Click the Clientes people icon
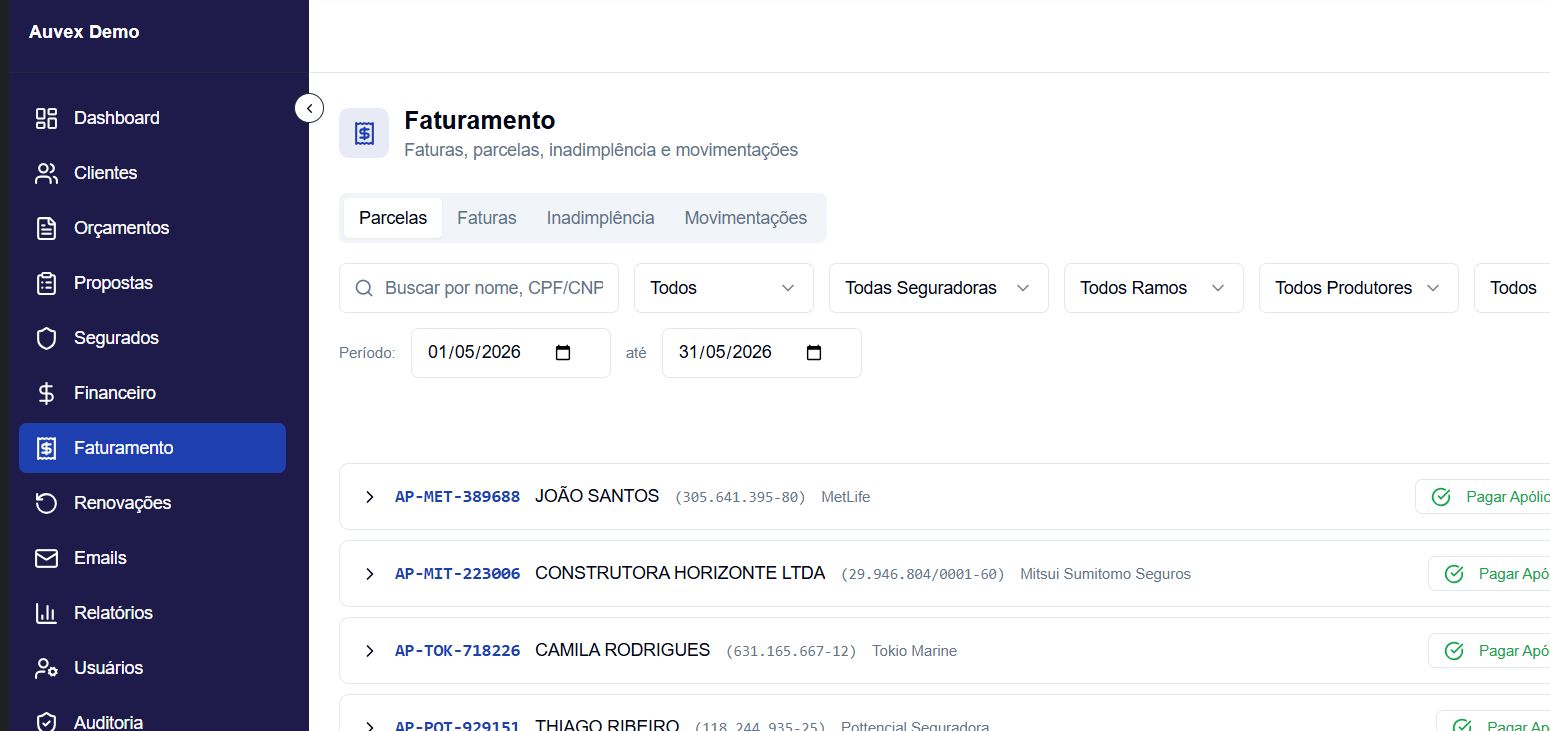The height and width of the screenshot is (731, 1550). 46,173
